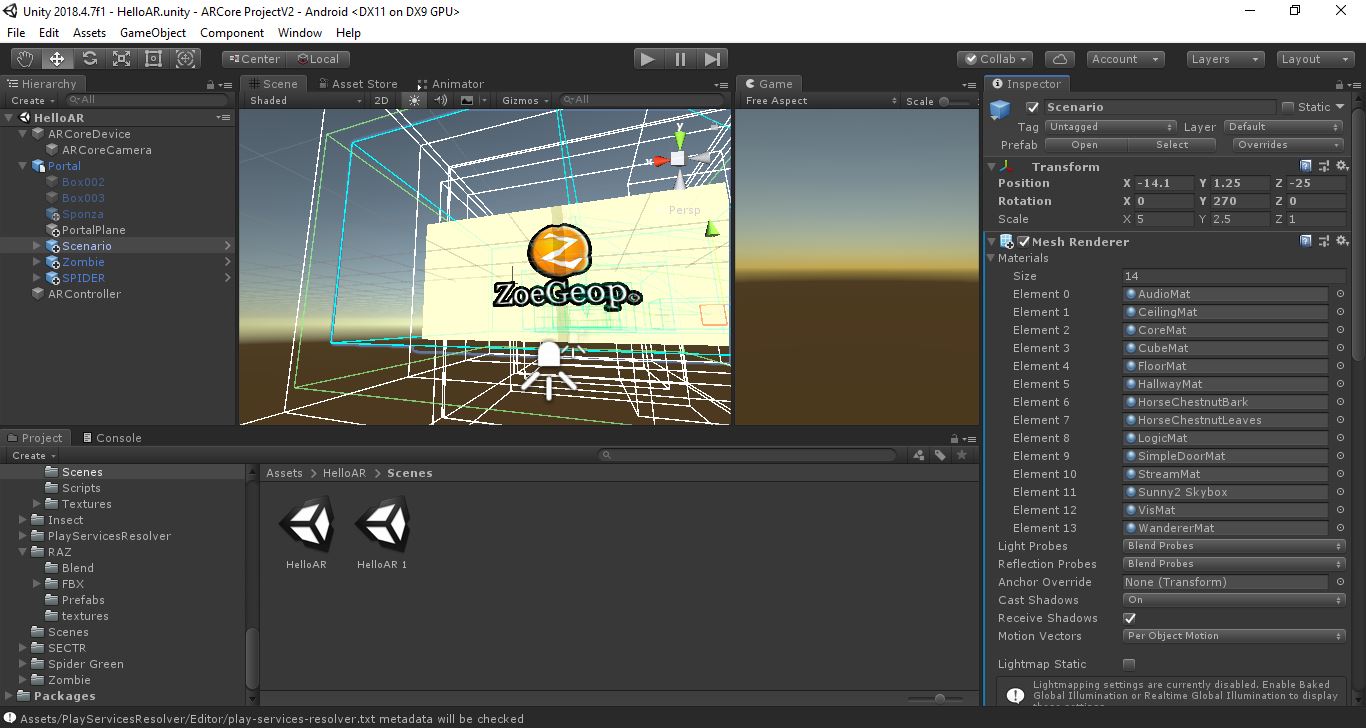Open the Cast Shadows dropdown

(x=1234, y=600)
